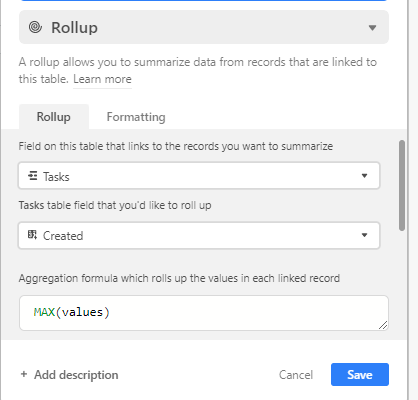This screenshot has height=400, width=418.
Task: Select the Rollup tab
Action: [54, 117]
